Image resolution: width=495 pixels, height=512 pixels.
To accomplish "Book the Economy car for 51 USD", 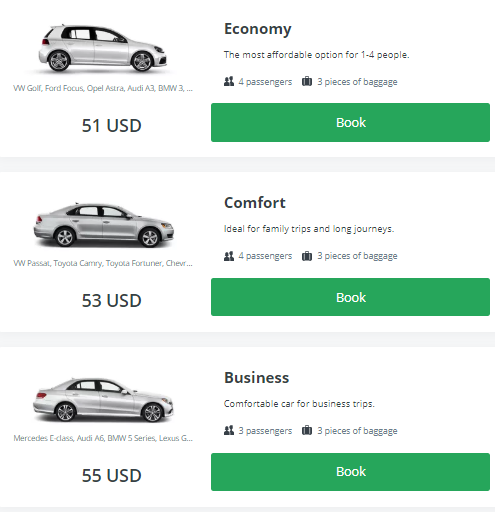I will coord(350,122).
